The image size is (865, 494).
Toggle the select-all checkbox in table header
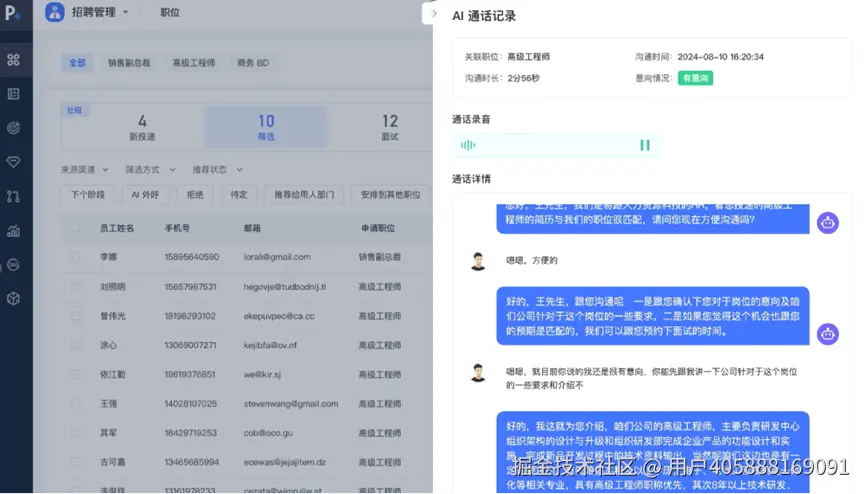(x=75, y=228)
